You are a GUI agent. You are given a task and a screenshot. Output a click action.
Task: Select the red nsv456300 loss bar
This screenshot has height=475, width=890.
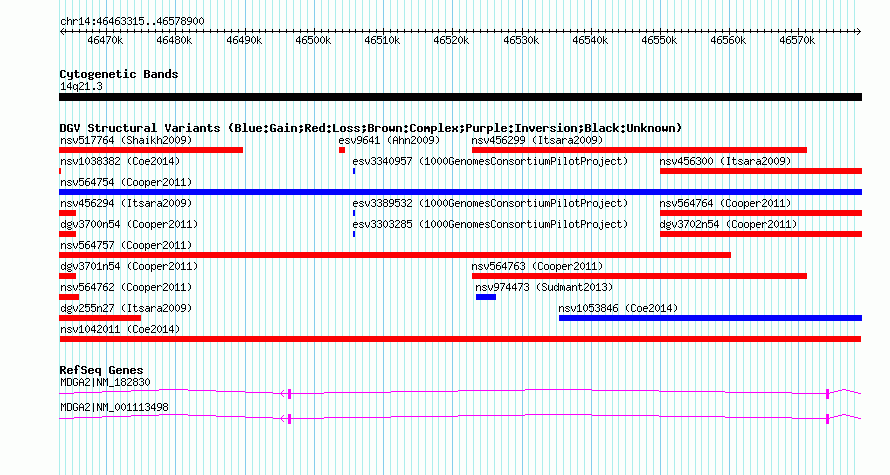(x=761, y=171)
